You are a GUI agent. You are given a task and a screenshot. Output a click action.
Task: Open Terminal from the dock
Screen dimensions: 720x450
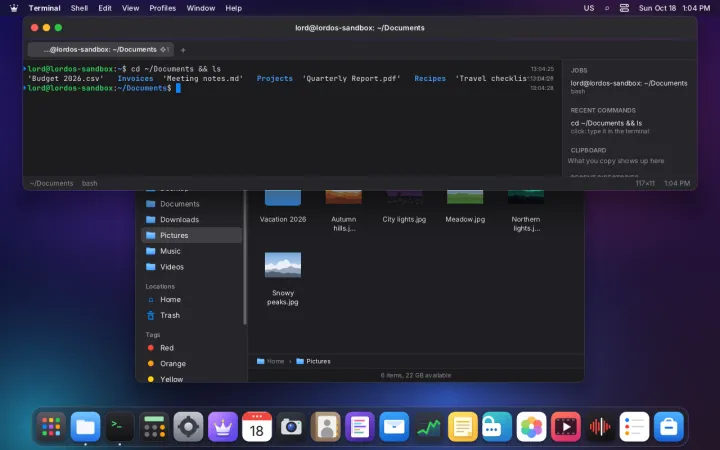tap(120, 427)
